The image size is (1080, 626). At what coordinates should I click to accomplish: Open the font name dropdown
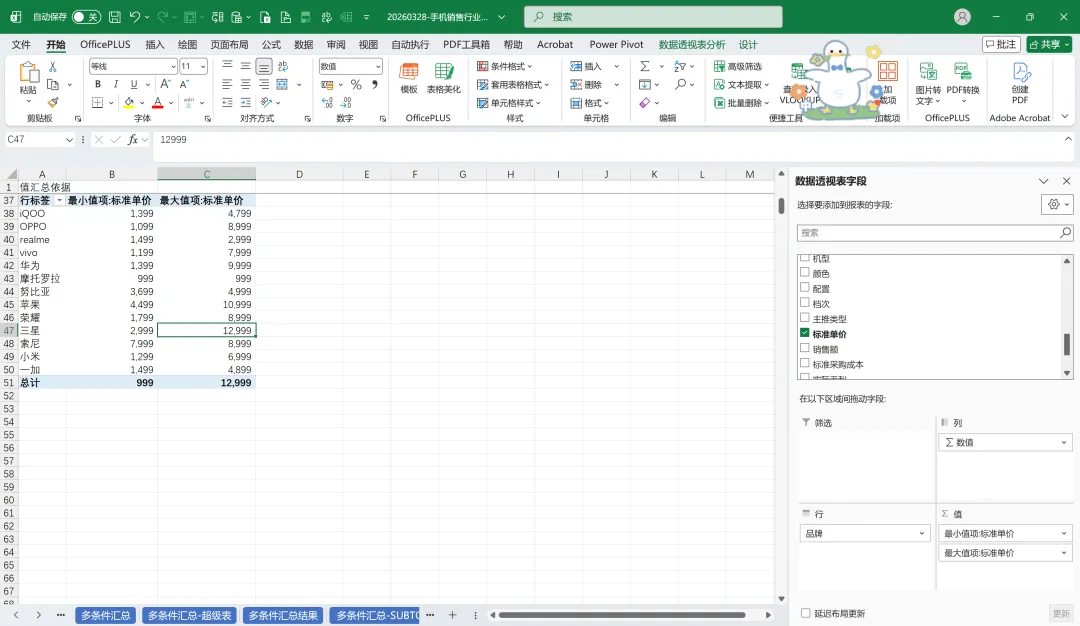pyautogui.click(x=173, y=66)
